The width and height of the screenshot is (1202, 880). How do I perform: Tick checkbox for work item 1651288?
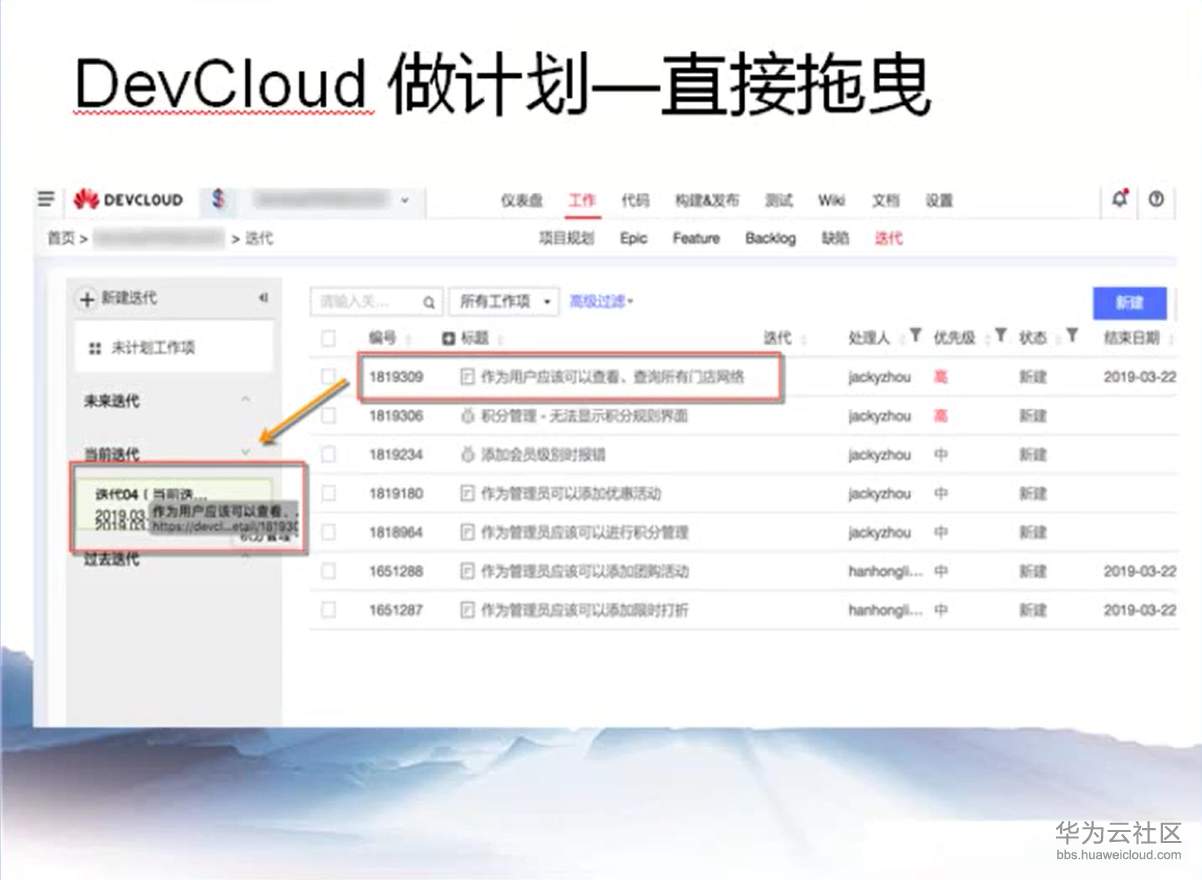click(328, 572)
